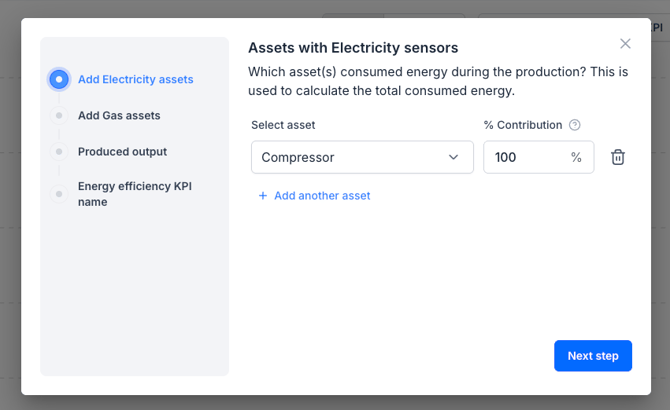This screenshot has width=670, height=410.
Task: Click the % Contribution help question icon
Action: pyautogui.click(x=575, y=125)
